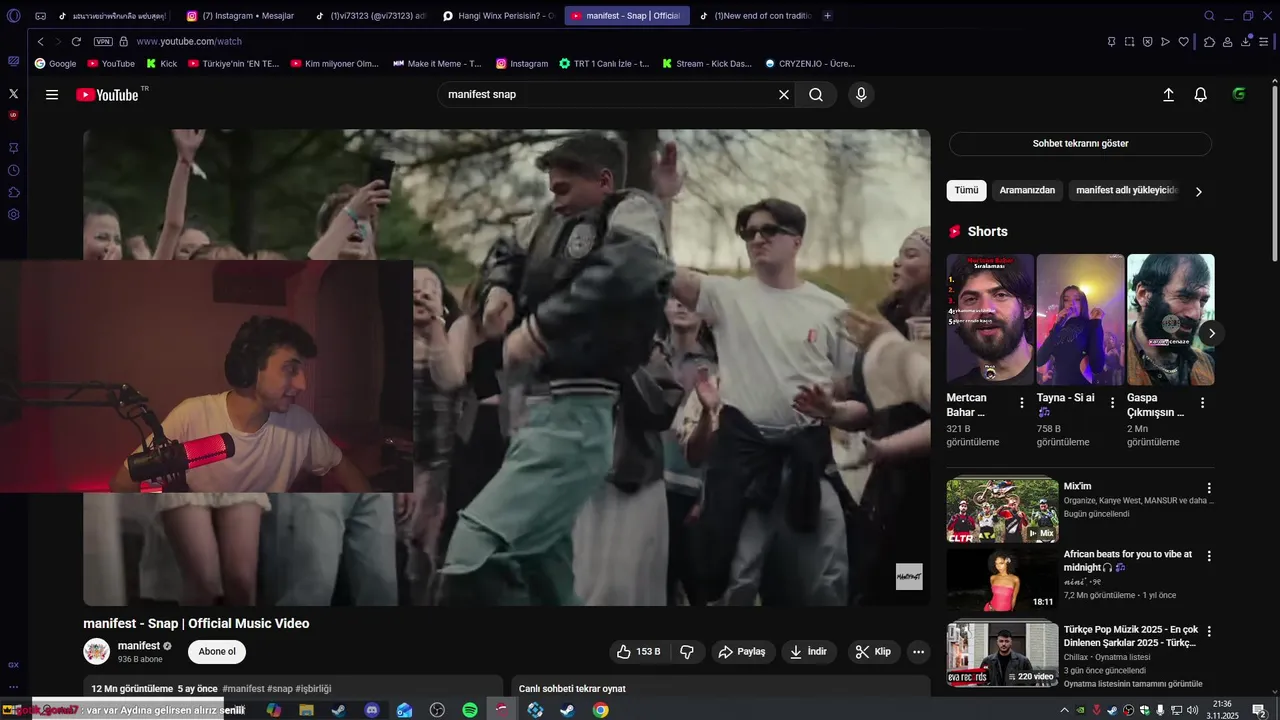
Task: Click Oynatma listesinin tamamını görüntüle link
Action: click(1133, 684)
